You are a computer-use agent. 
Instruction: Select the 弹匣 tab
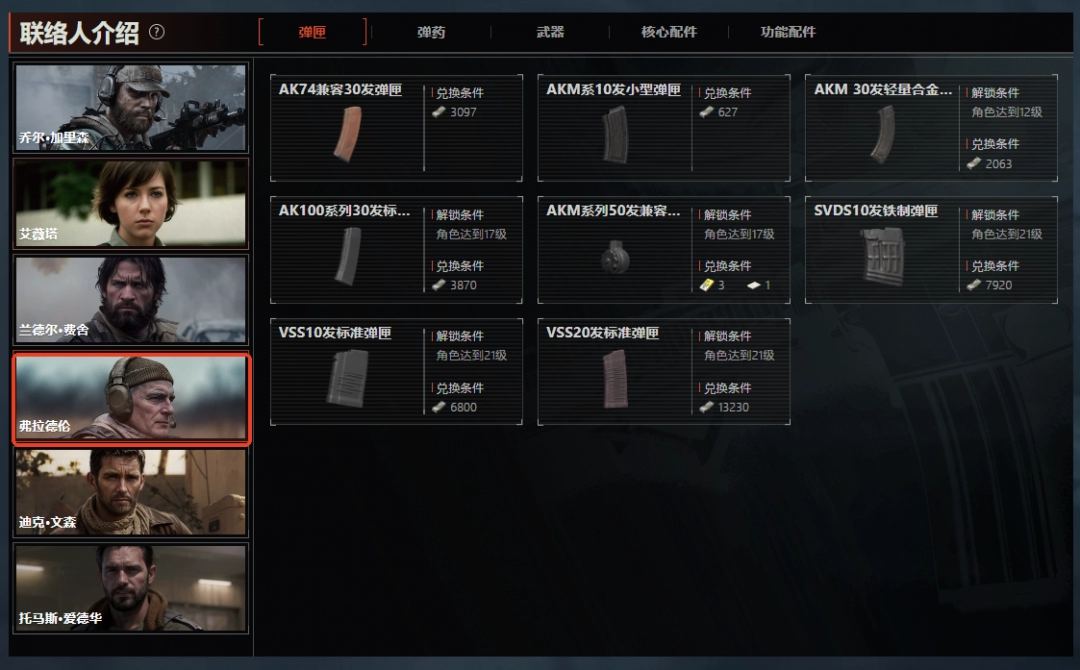pos(313,32)
